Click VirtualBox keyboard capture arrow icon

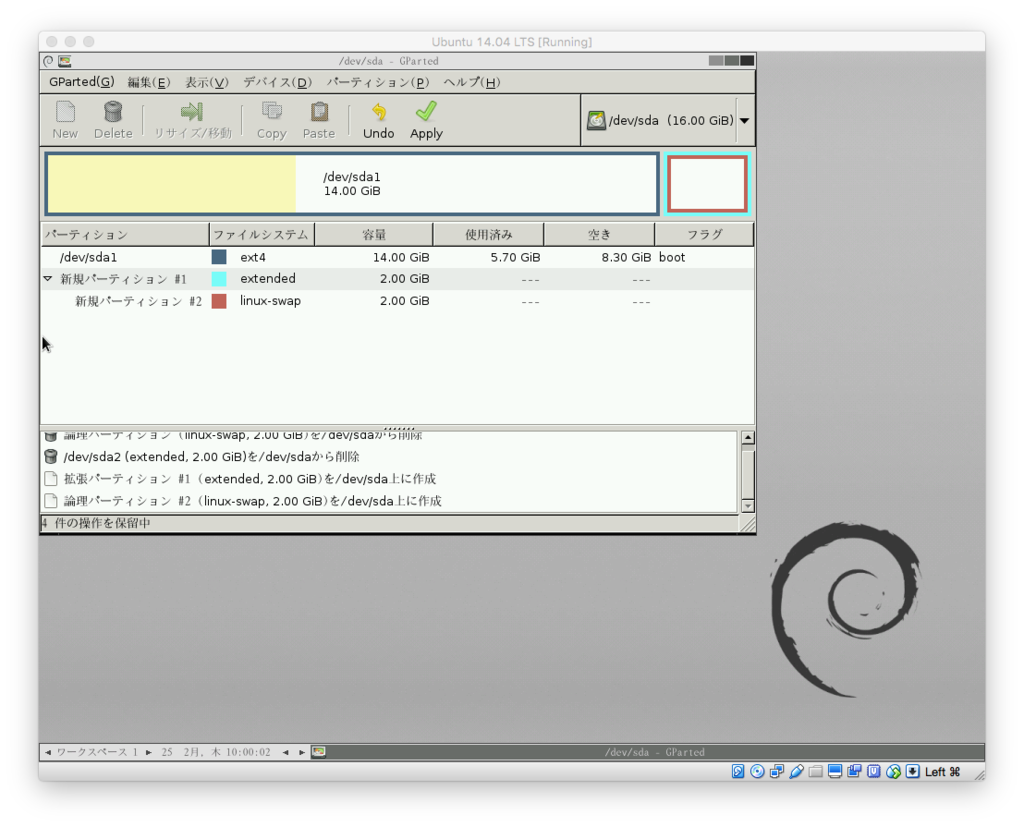click(913, 771)
